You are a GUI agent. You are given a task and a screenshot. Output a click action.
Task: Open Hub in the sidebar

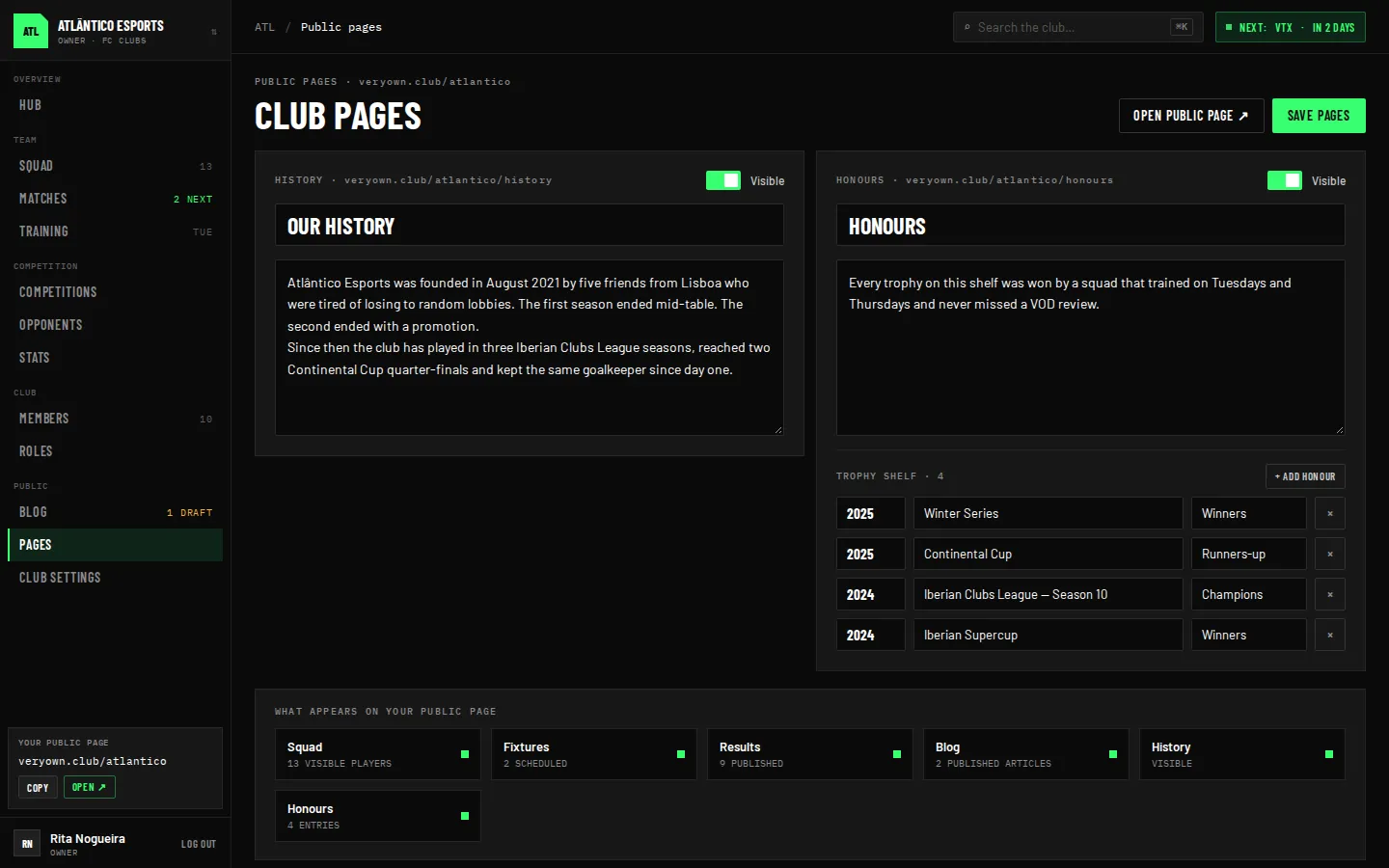[x=115, y=105]
